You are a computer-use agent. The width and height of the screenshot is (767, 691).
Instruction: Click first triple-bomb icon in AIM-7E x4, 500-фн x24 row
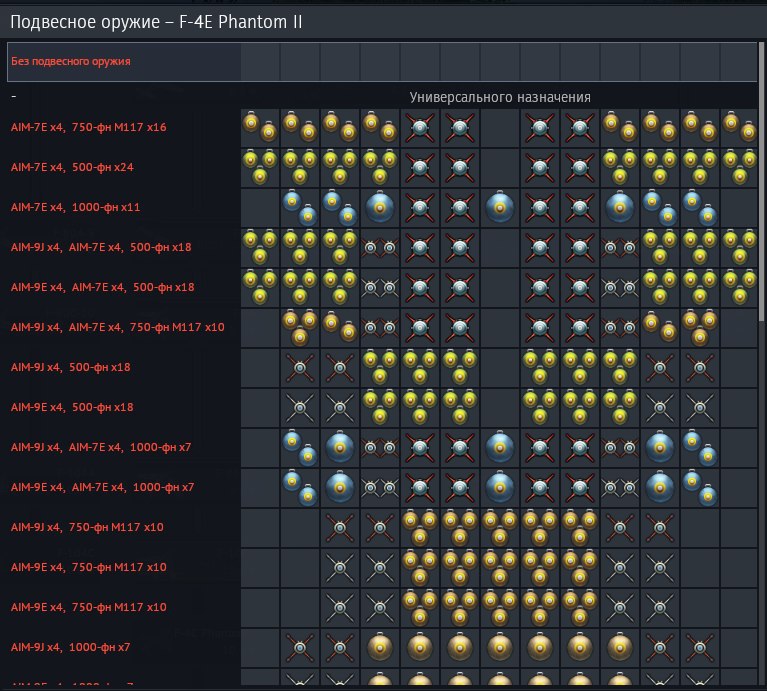[x=260, y=167]
